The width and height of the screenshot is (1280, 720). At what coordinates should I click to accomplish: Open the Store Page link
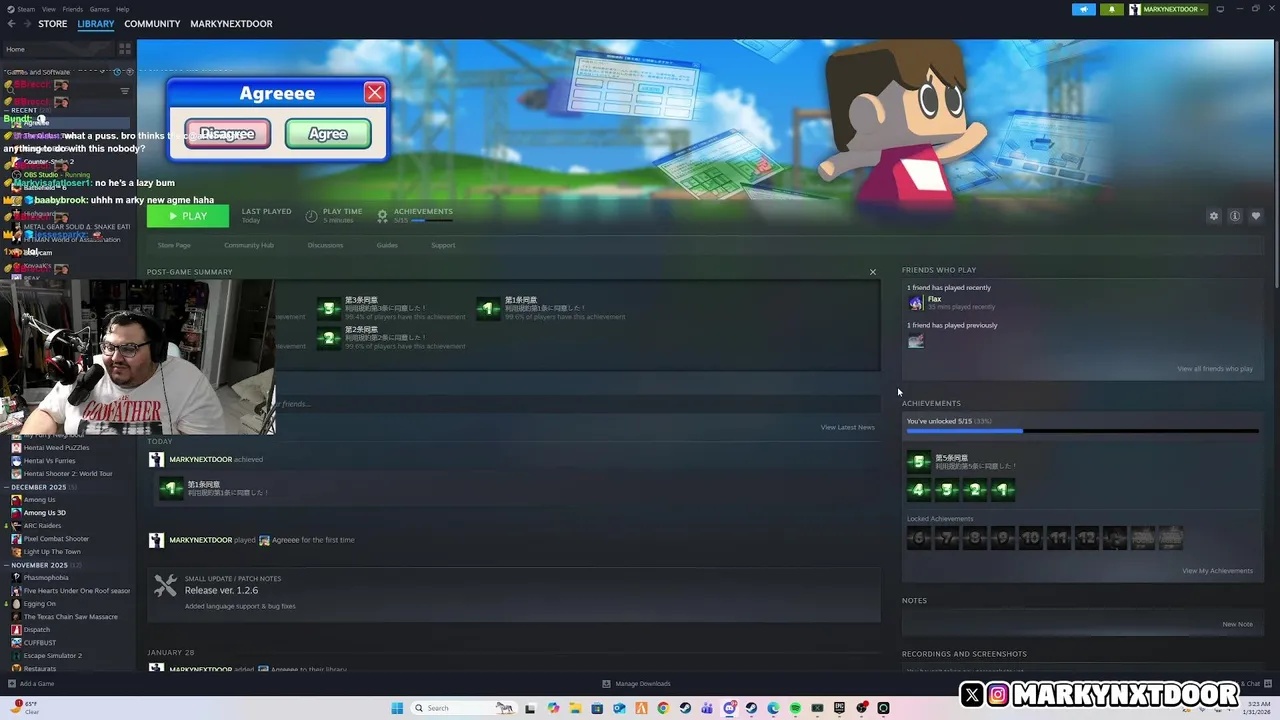(174, 245)
